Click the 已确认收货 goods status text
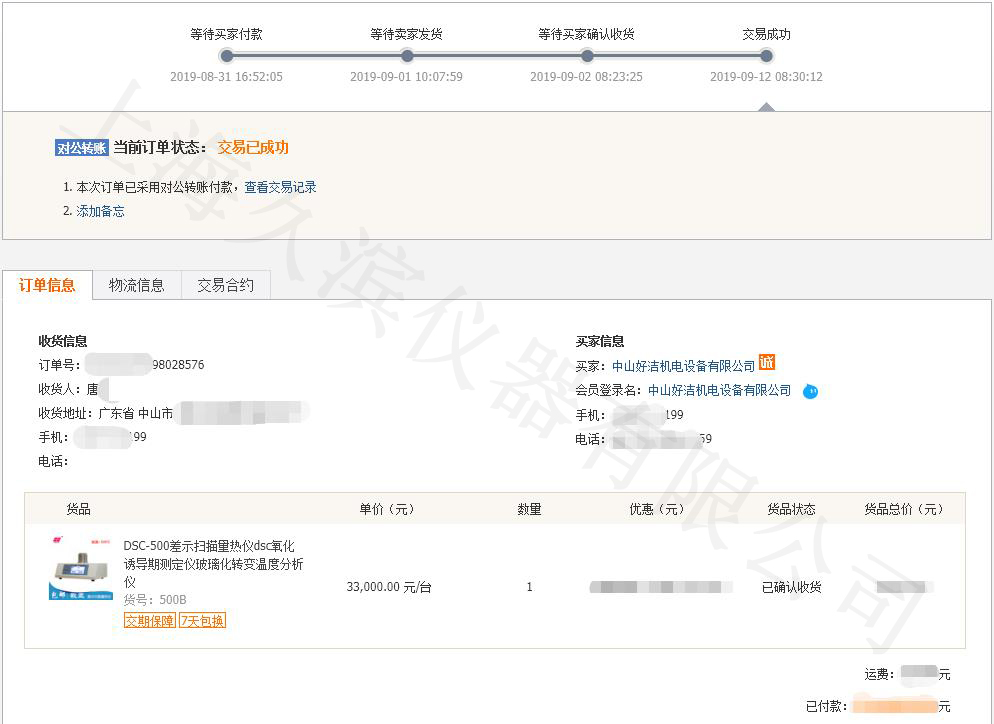994x724 pixels. click(791, 587)
